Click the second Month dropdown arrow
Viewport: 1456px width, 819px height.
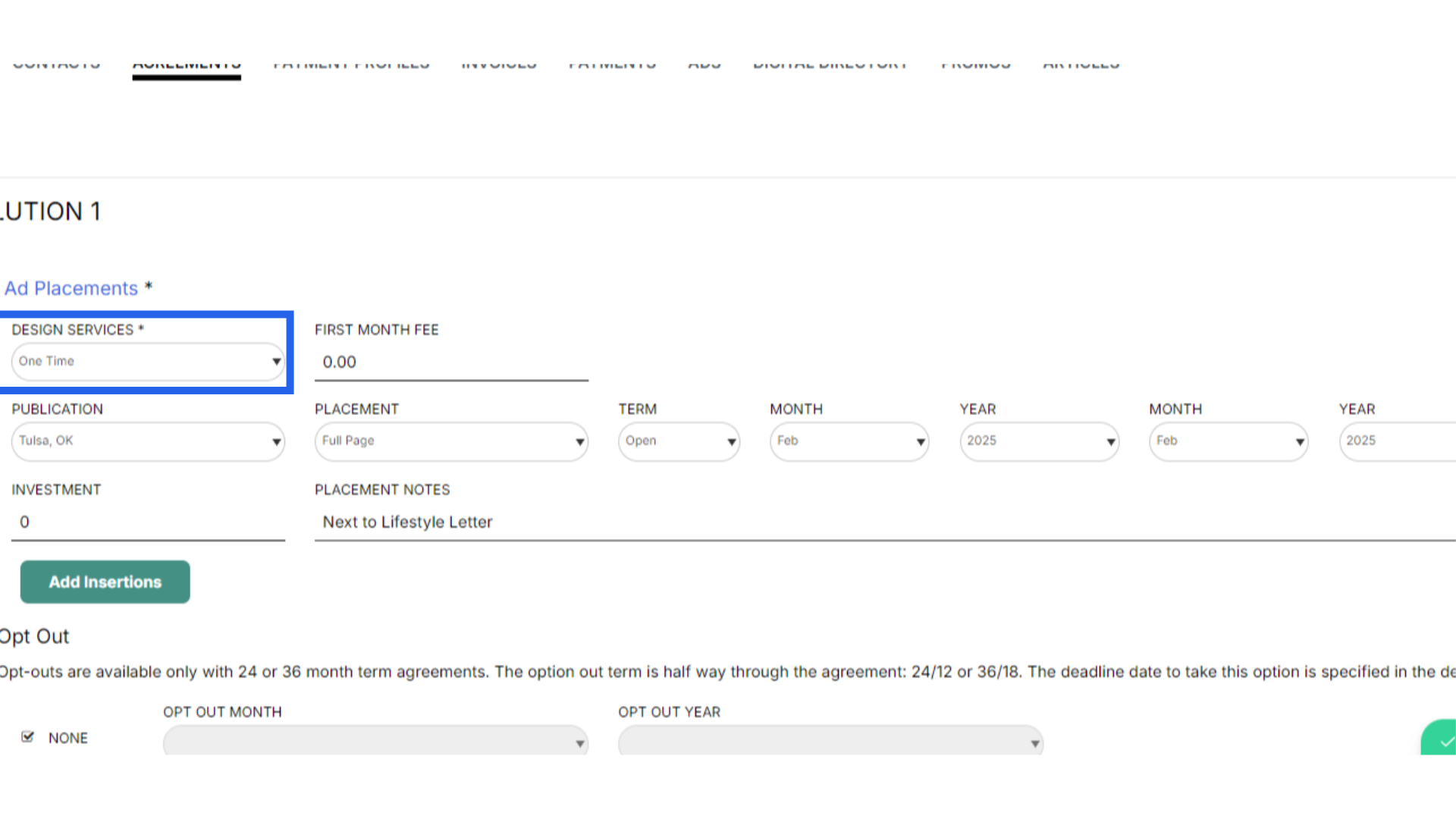[1300, 442]
